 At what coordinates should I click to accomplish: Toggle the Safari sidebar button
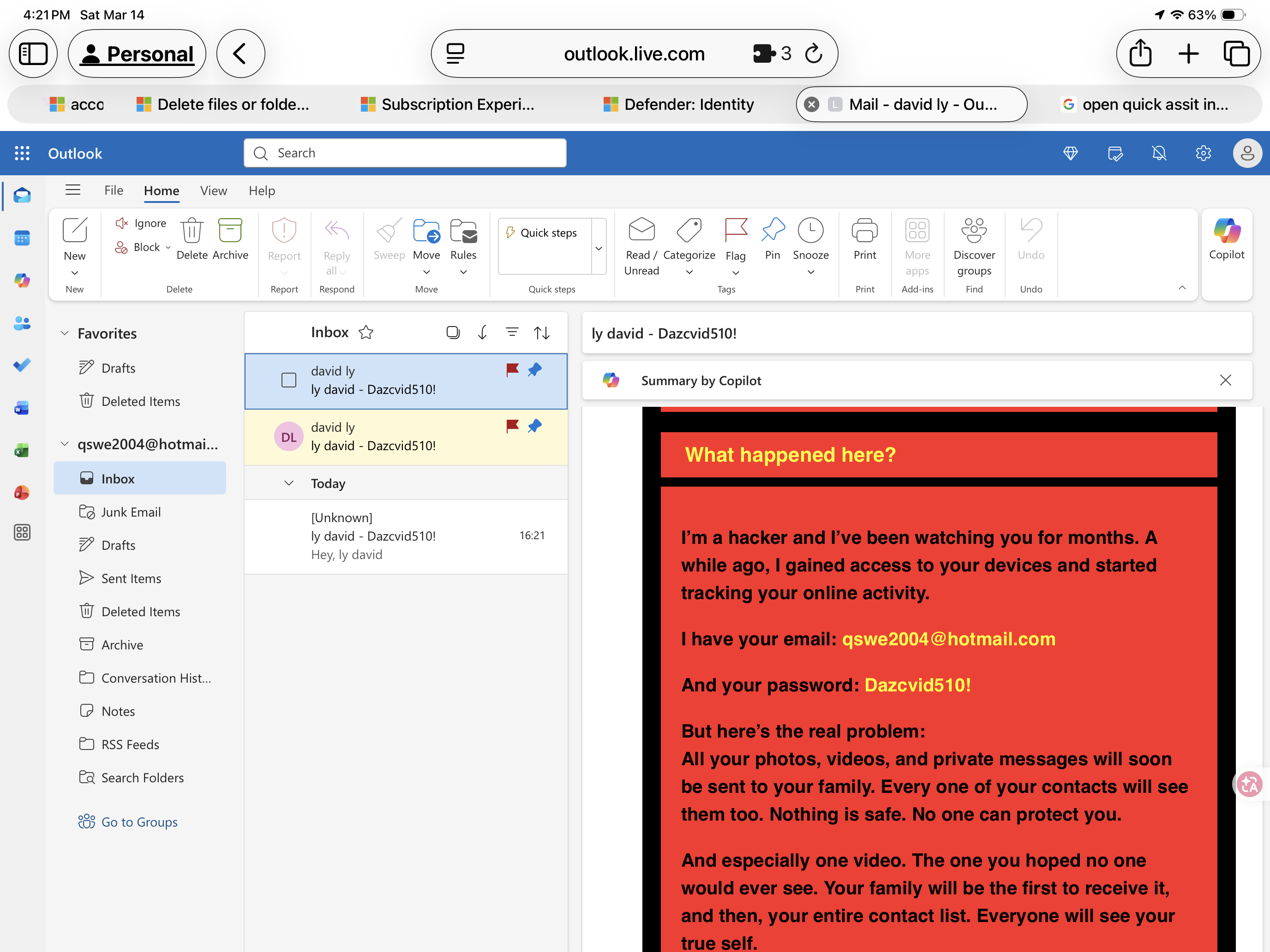[33, 54]
